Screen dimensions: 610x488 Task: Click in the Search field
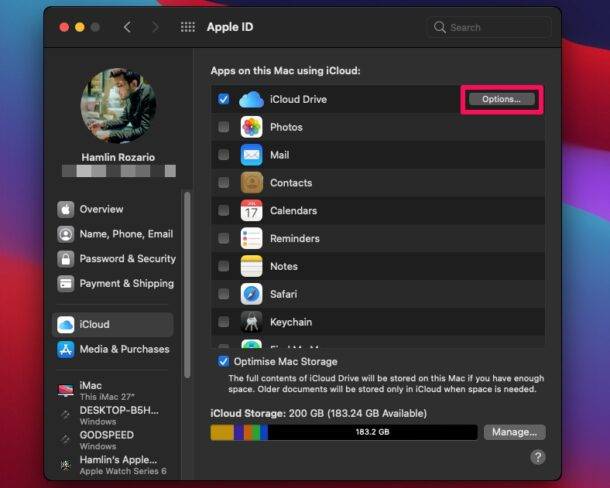pyautogui.click(x=489, y=27)
